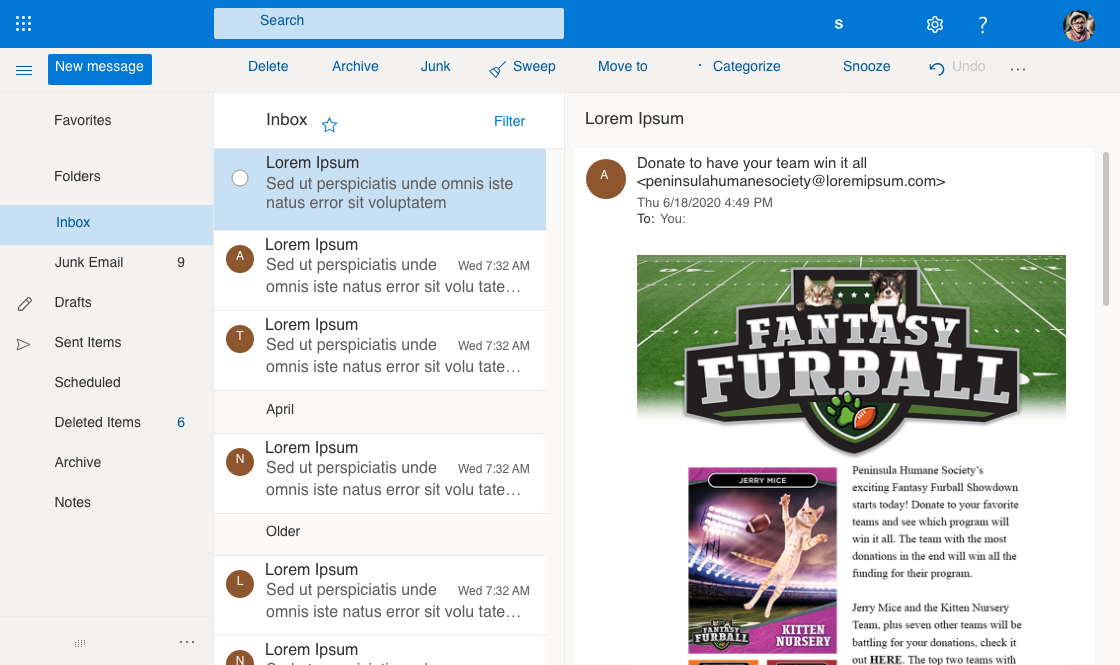Open the help question mark
This screenshot has height=665, width=1120.
[983, 25]
